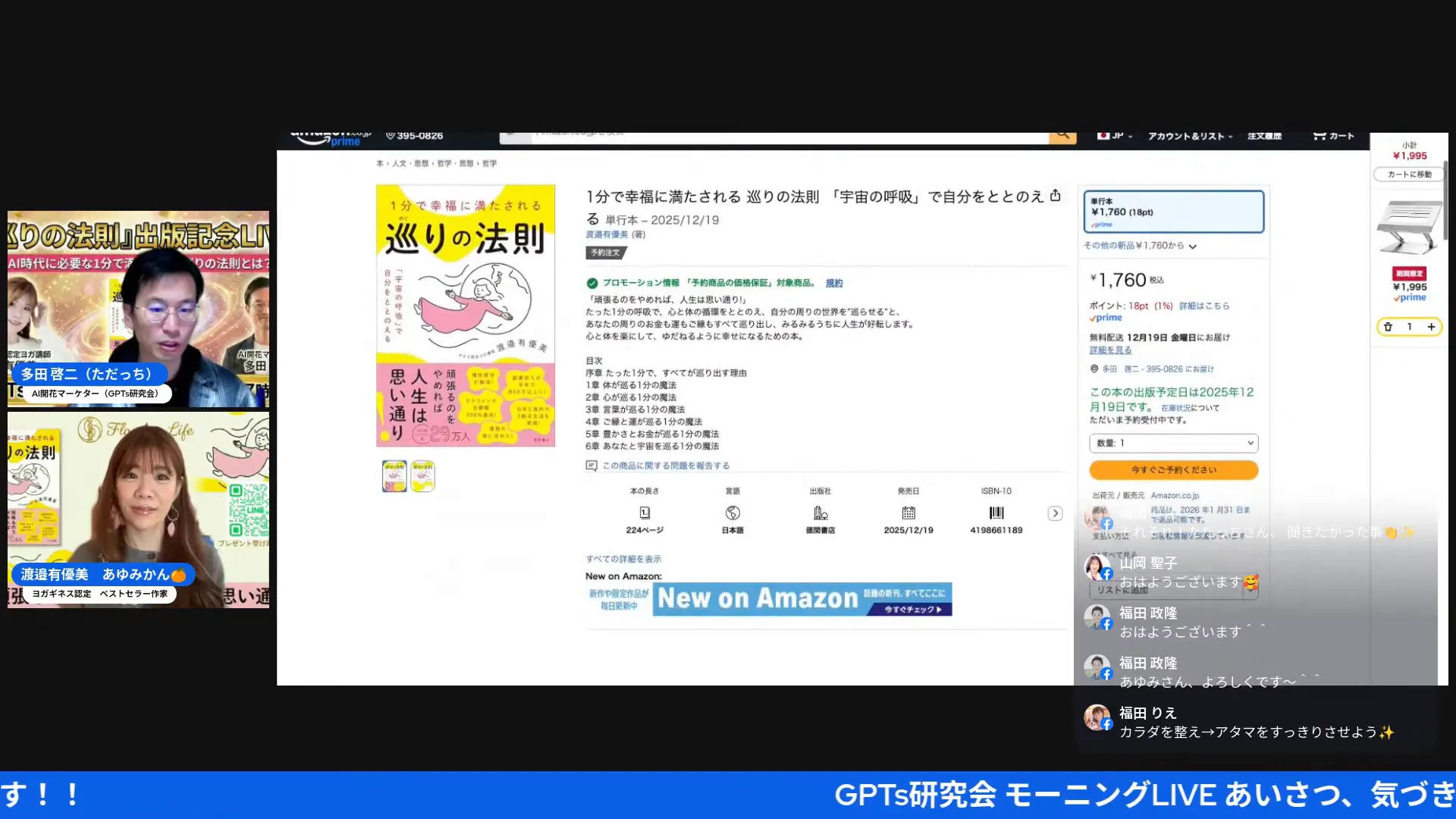Image resolution: width=1456 pixels, height=819 pixels.
Task: Open the JP language menu
Action: (x=1113, y=136)
